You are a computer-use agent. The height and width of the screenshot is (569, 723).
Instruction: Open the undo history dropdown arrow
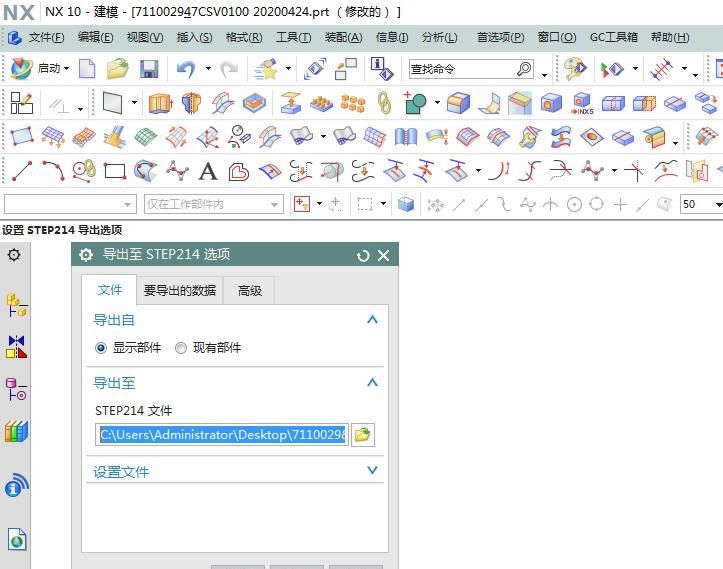coord(208,69)
